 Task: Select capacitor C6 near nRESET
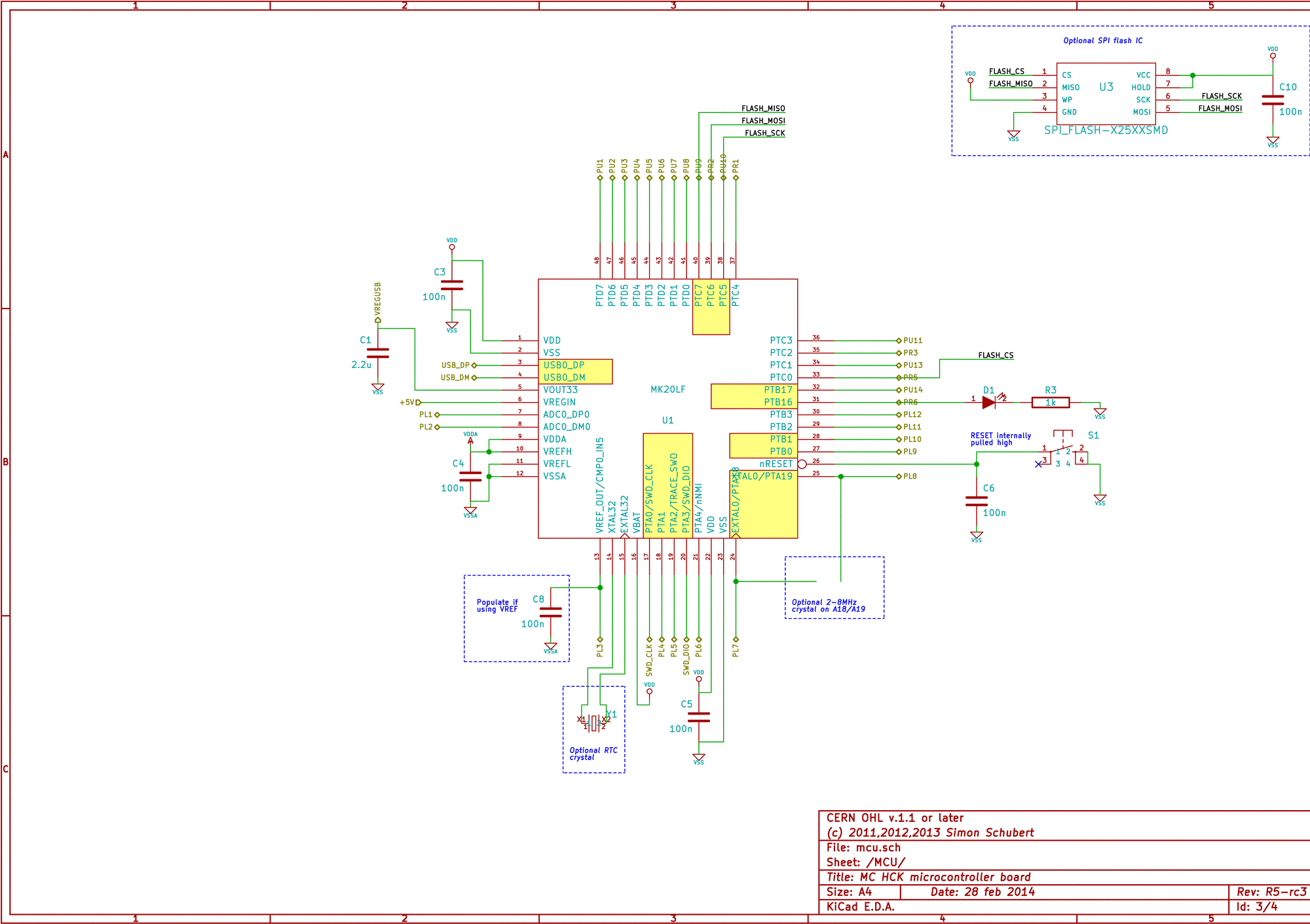[x=976, y=501]
